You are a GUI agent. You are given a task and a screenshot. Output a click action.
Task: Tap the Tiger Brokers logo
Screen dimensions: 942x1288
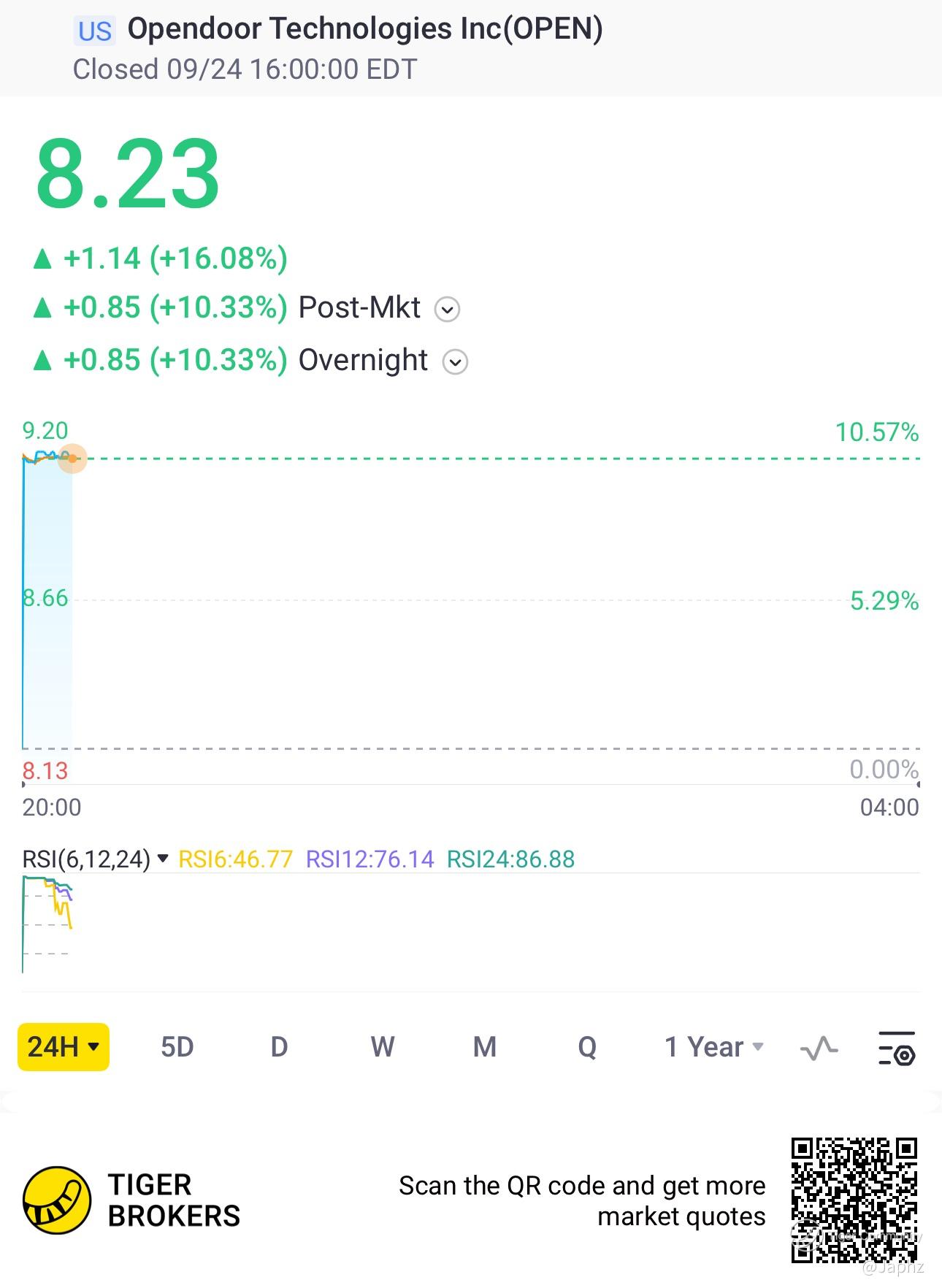[57, 1200]
